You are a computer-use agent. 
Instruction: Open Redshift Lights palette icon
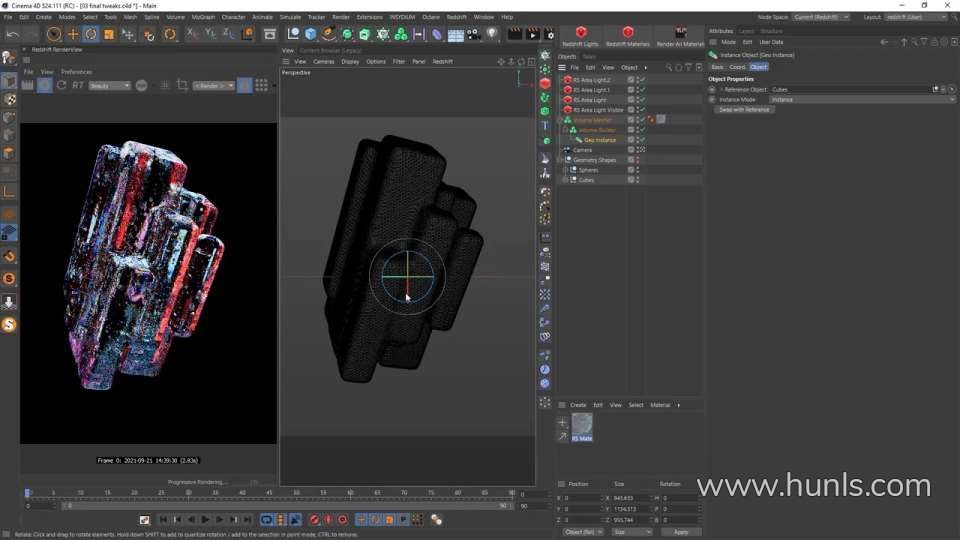[580, 36]
